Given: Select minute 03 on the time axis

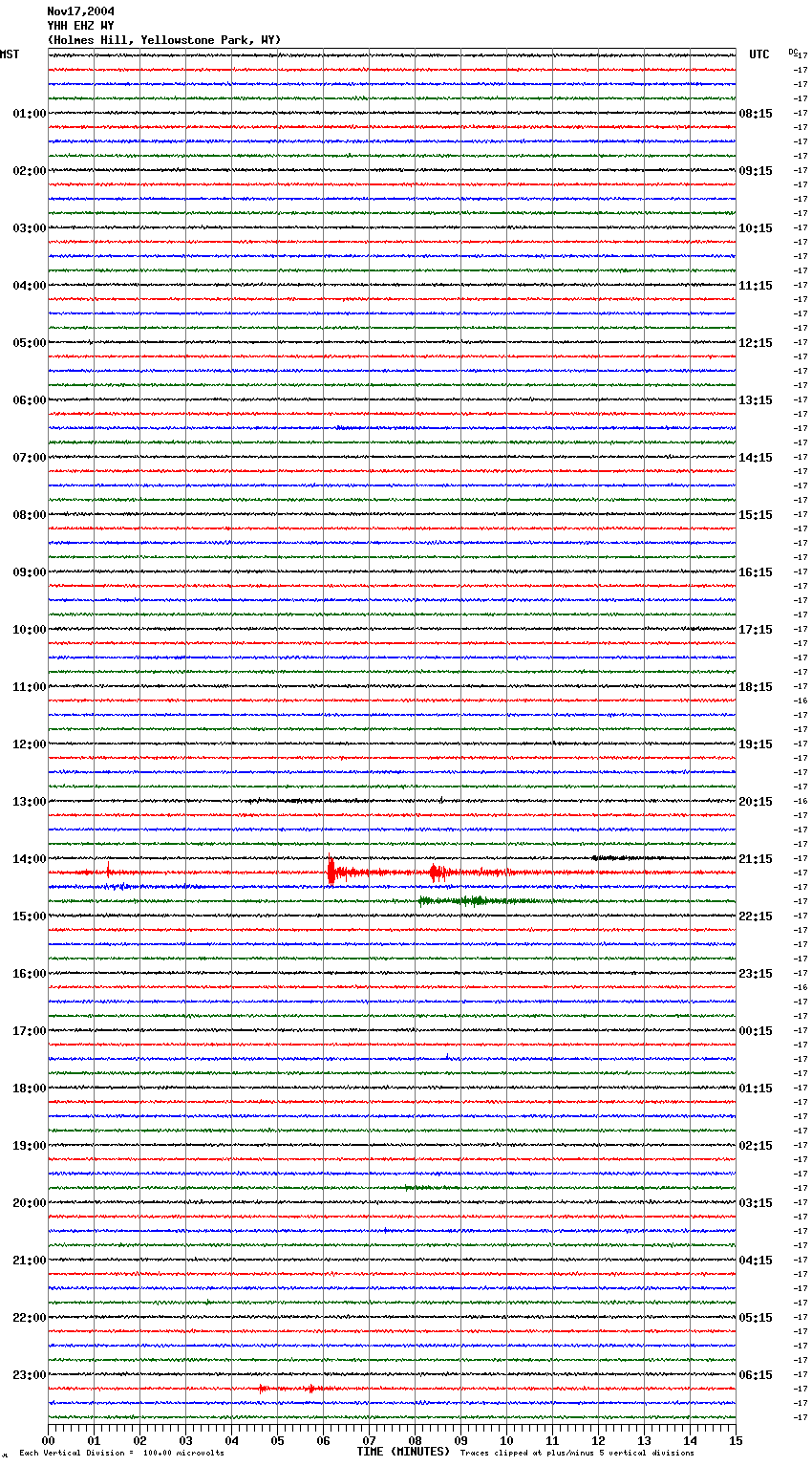Looking at the screenshot, I should (186, 1440).
